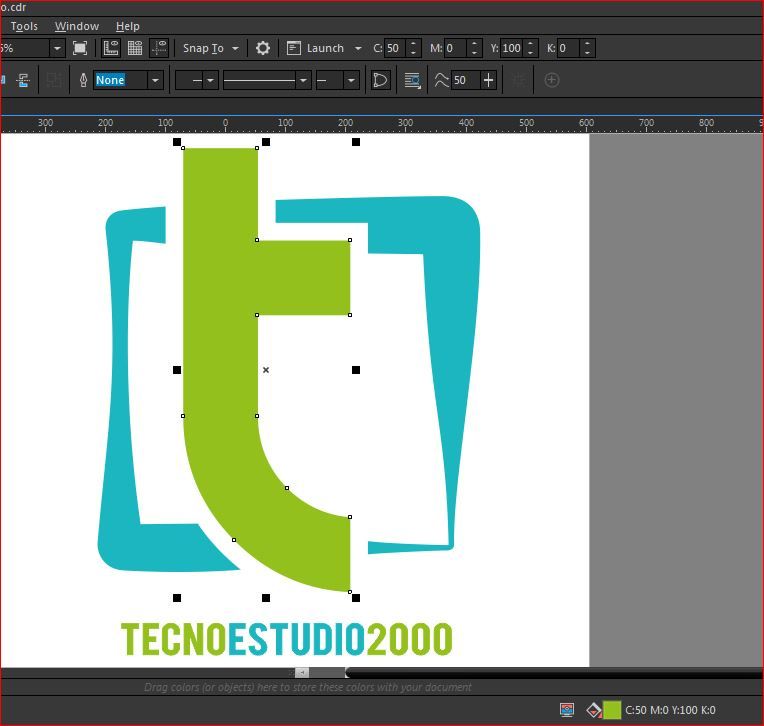Click the horizontal scrollbar left arrow

(302, 672)
